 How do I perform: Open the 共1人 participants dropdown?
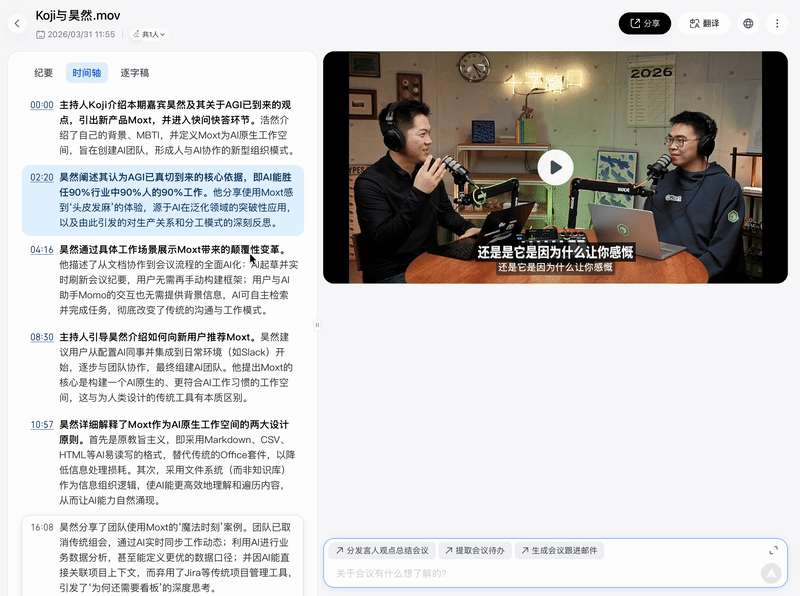pos(149,35)
